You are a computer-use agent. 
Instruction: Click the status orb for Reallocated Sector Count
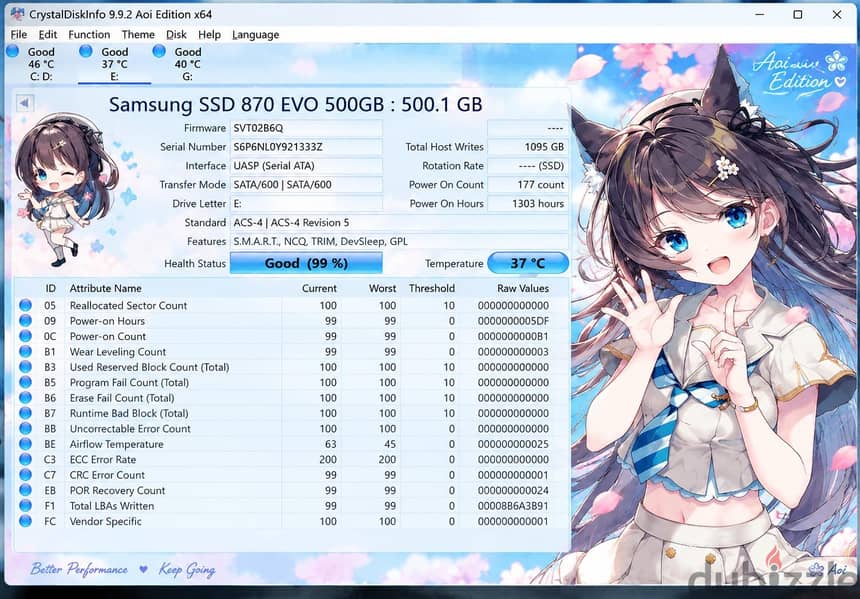(x=25, y=305)
